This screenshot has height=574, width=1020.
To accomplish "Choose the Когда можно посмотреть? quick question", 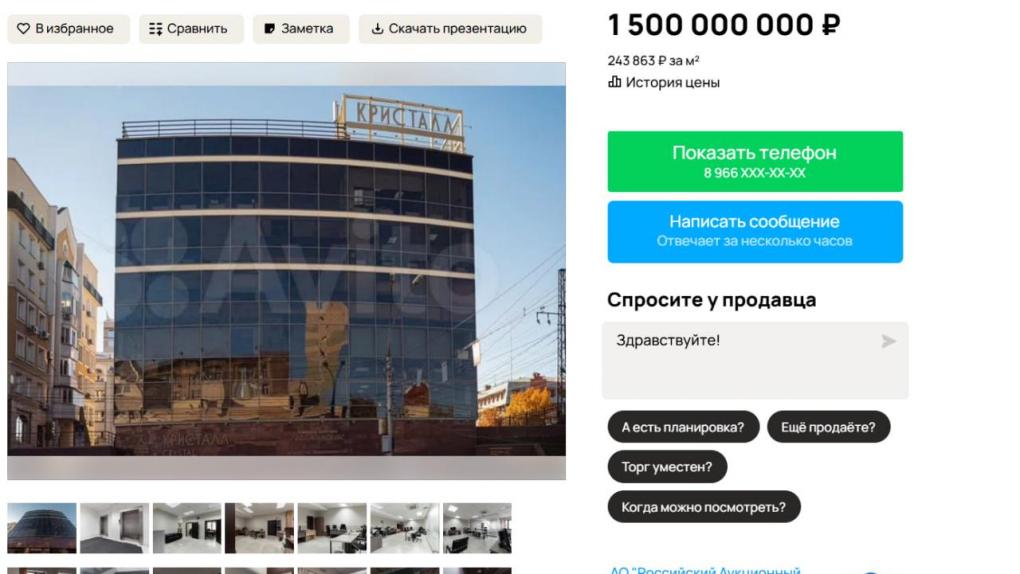I will point(704,507).
